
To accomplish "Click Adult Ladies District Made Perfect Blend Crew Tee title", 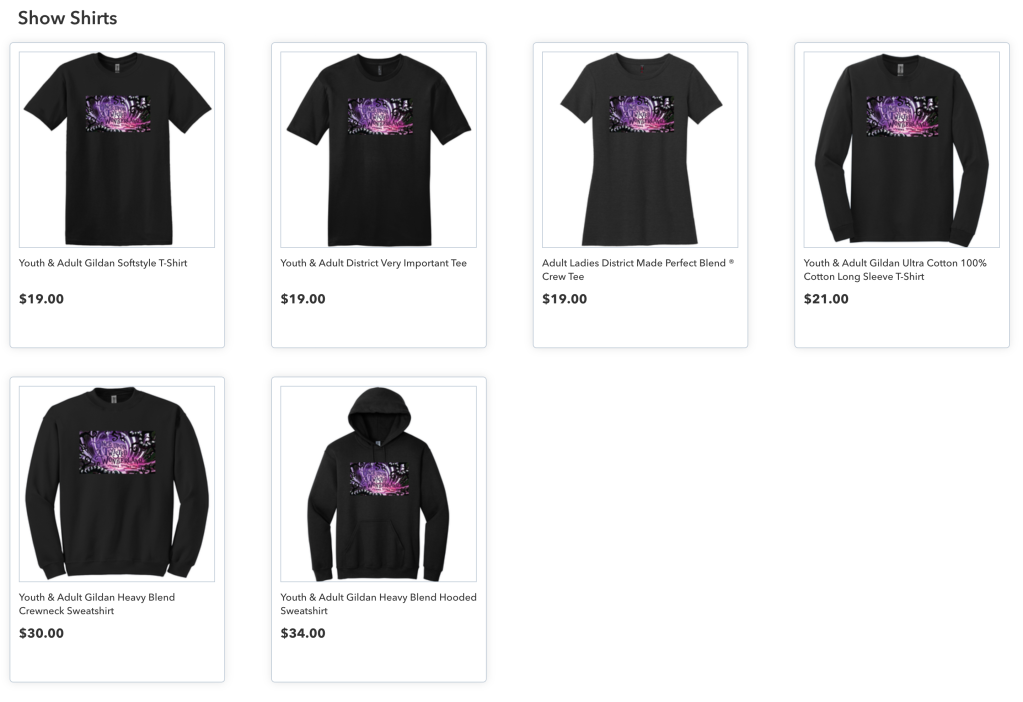I will 638,269.
